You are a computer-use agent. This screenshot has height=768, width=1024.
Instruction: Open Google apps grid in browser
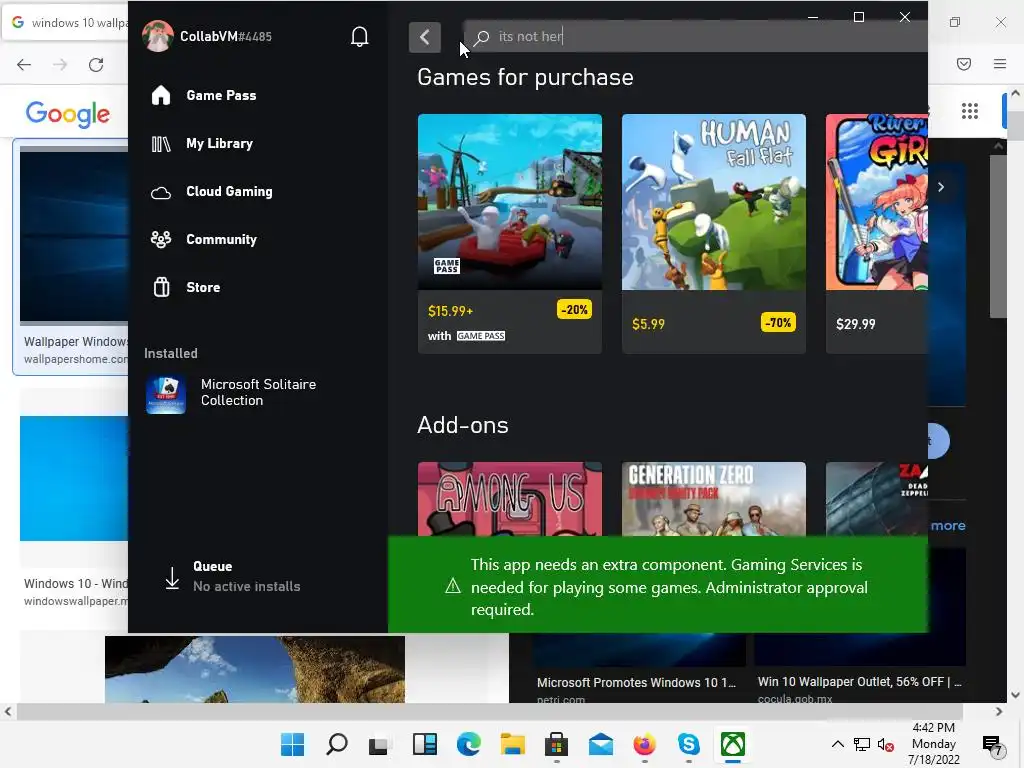point(970,111)
